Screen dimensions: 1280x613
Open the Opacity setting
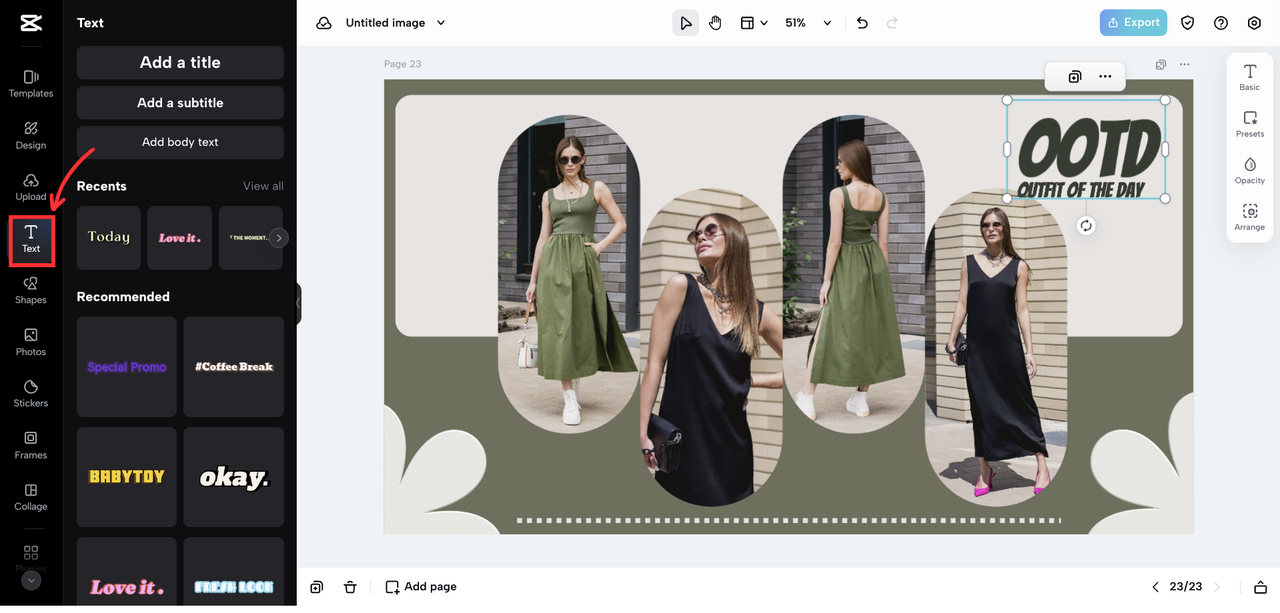coord(1249,170)
